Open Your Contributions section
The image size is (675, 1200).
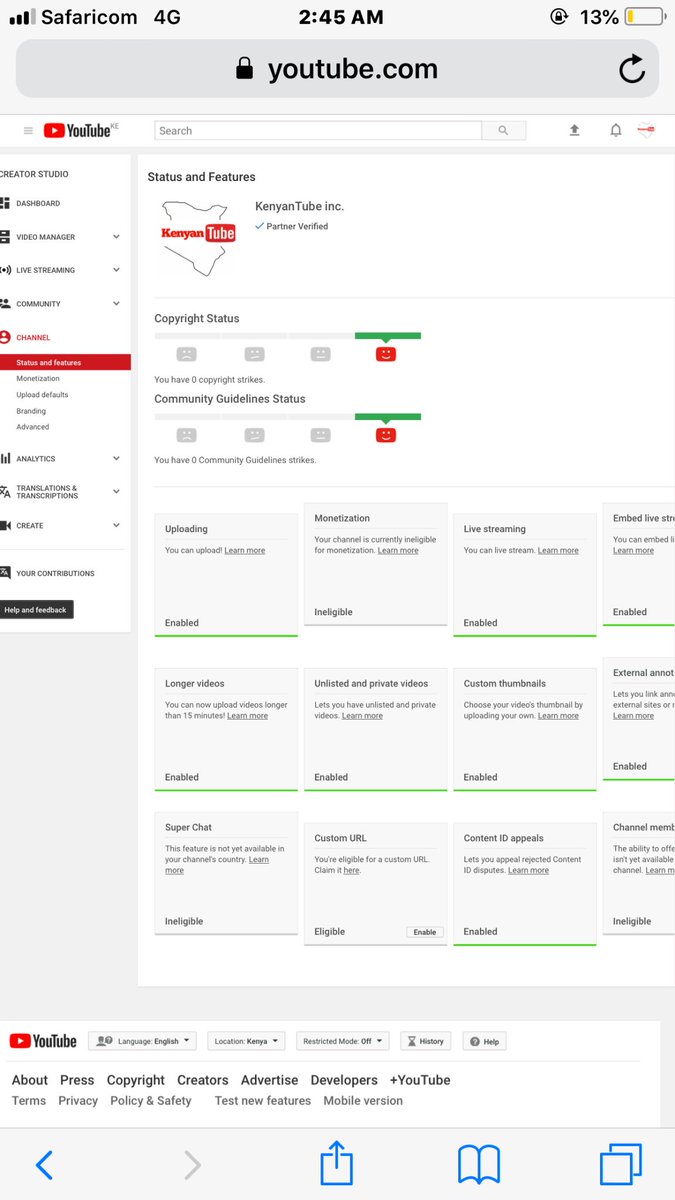[55, 574]
